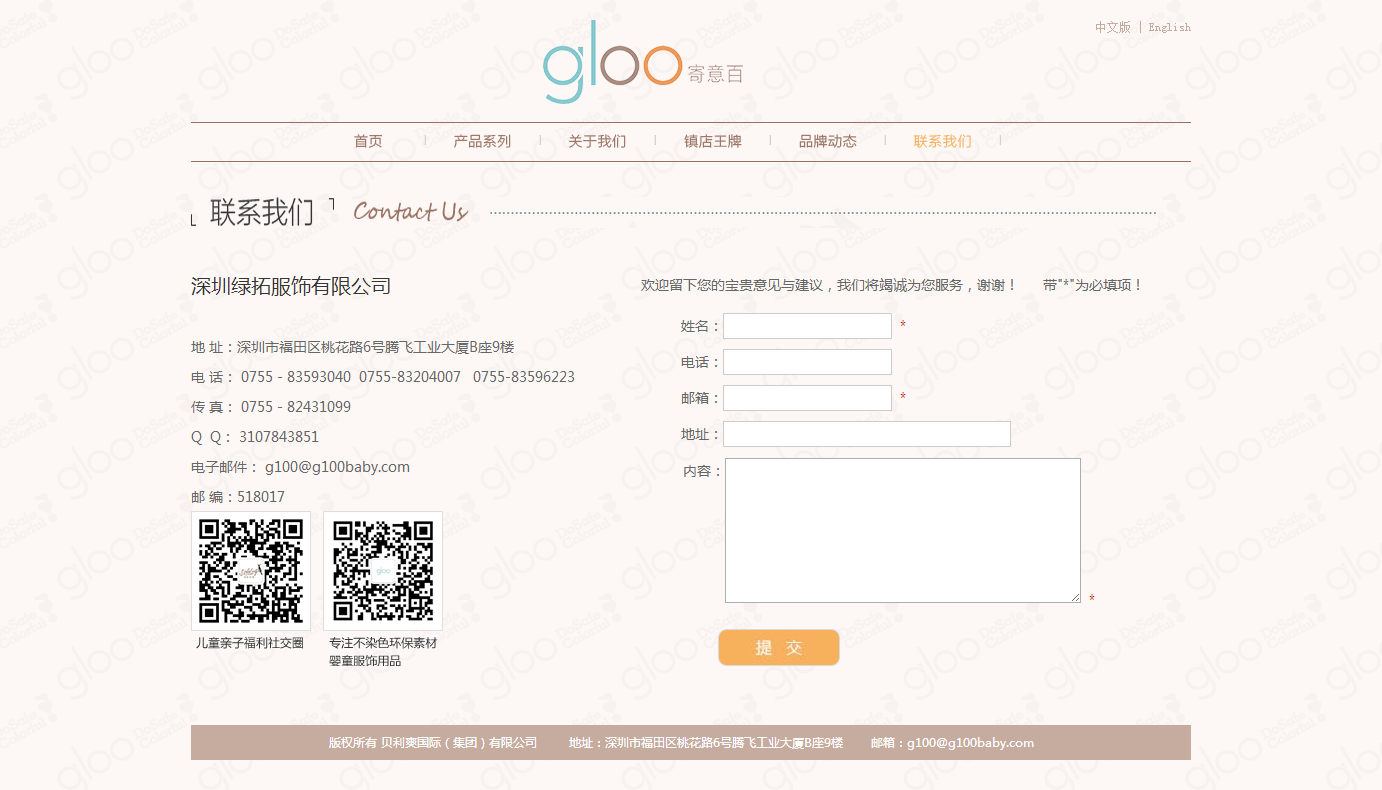This screenshot has height=790, width=1382.
Task: Click the gloo 寄意百 logo
Action: [x=643, y=63]
